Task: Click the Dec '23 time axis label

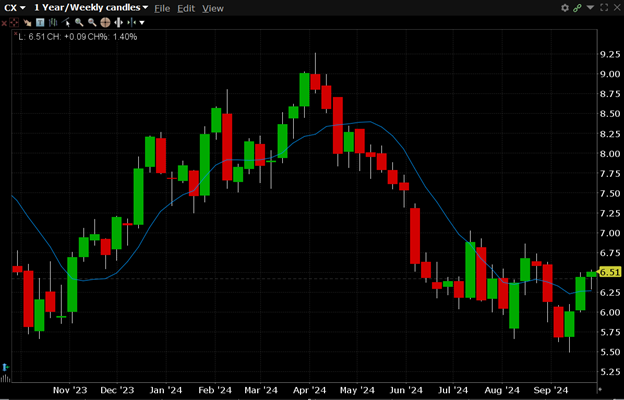Action: coord(117,390)
